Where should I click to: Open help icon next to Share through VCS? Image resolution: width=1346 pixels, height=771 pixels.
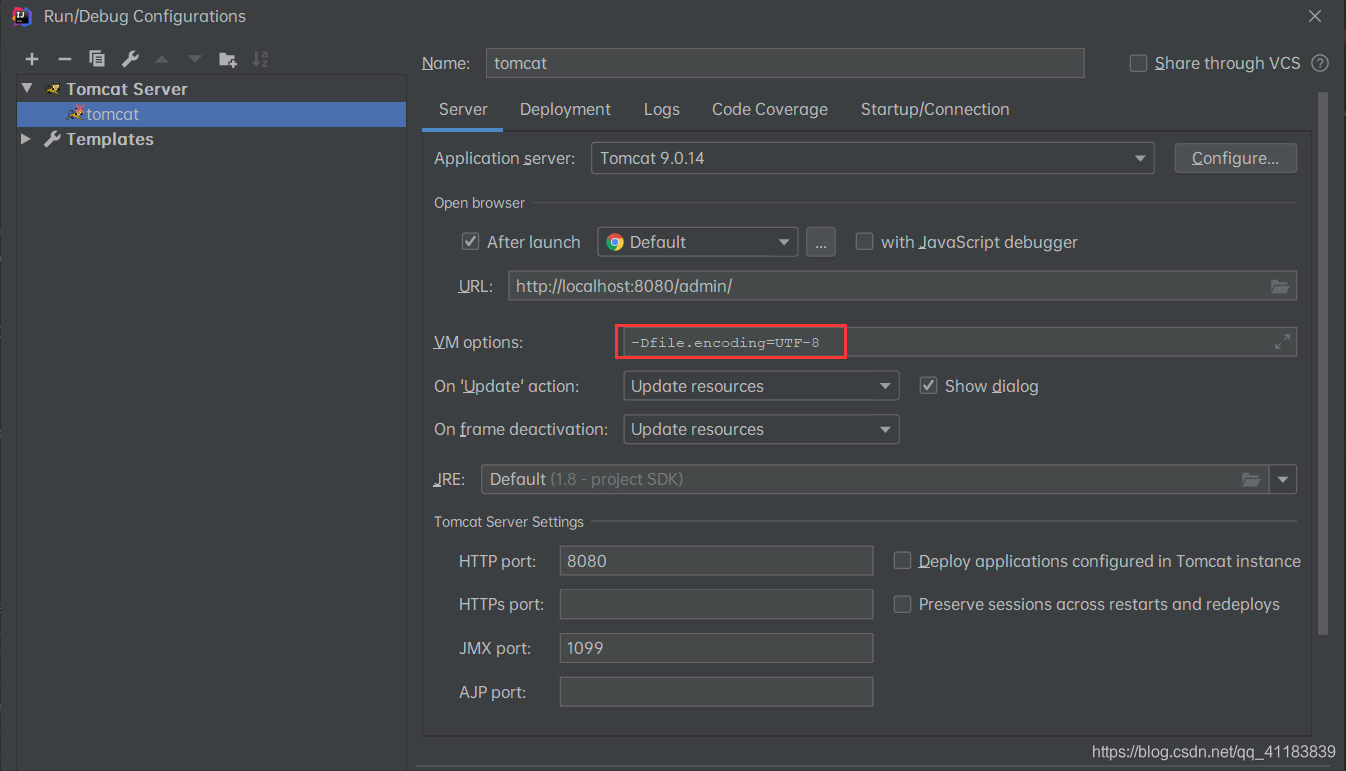point(1320,63)
